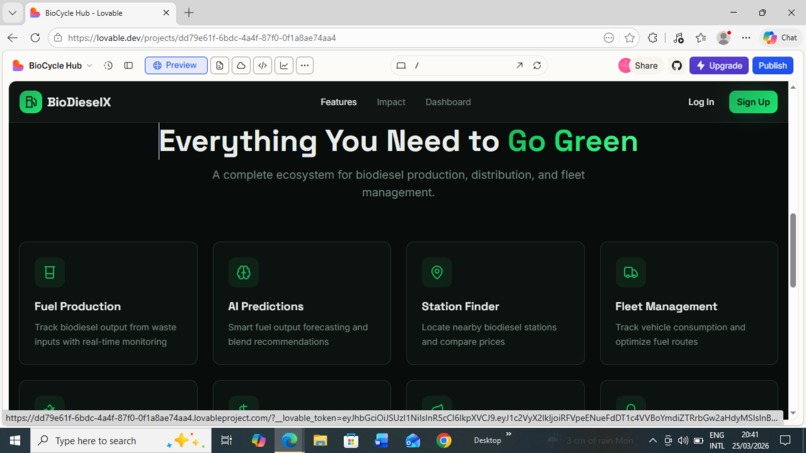Click the Fuel Production card icon
The height and width of the screenshot is (453, 806).
[49, 272]
